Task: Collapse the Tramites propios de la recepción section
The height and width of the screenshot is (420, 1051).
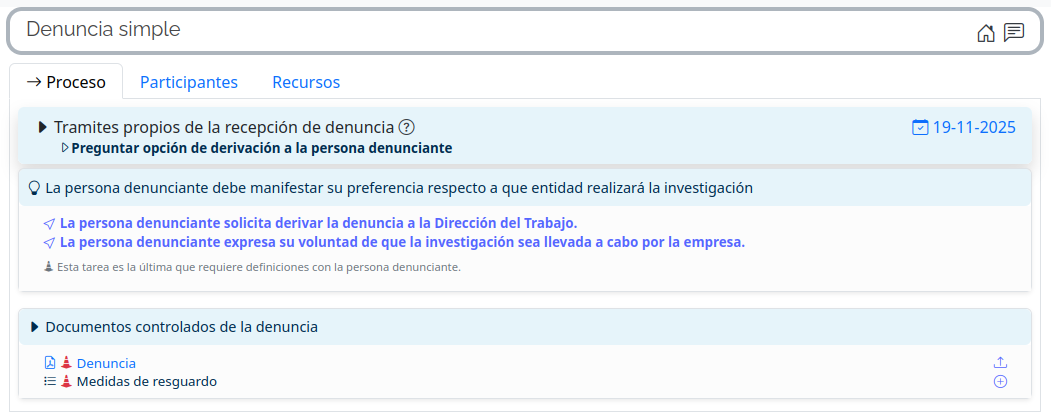Action: click(43, 127)
